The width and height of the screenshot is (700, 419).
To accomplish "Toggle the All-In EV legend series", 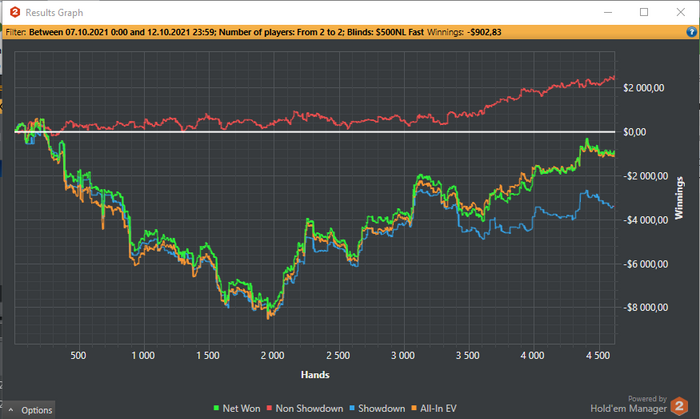I will point(434,408).
